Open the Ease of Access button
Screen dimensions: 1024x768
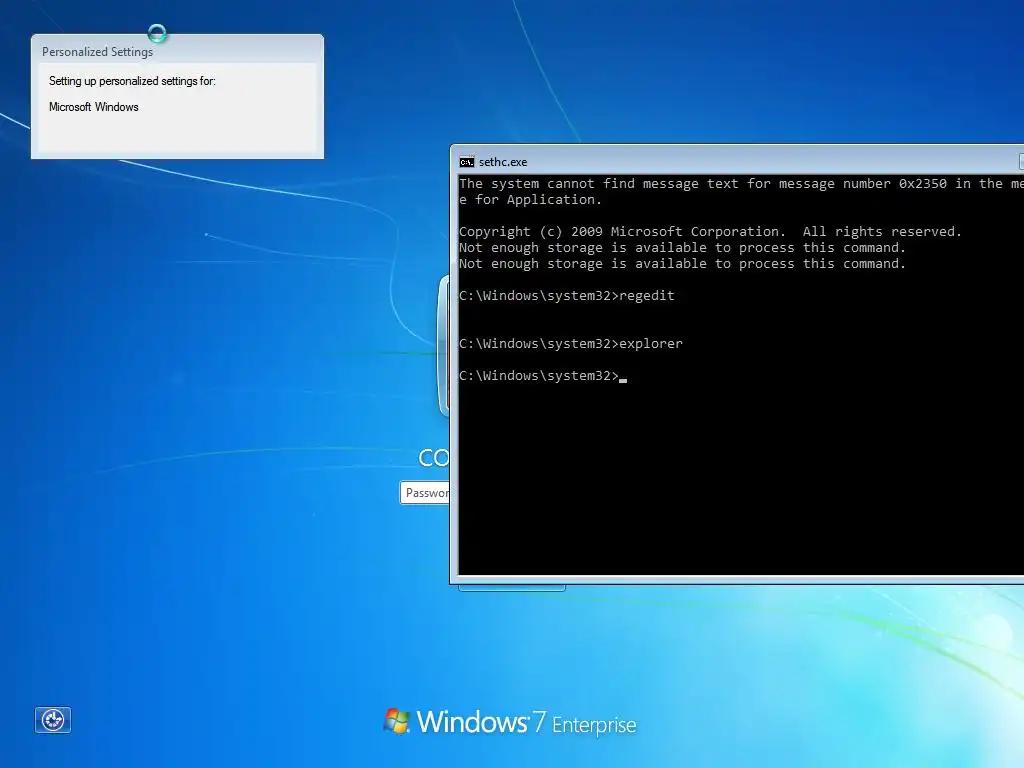pos(53,720)
